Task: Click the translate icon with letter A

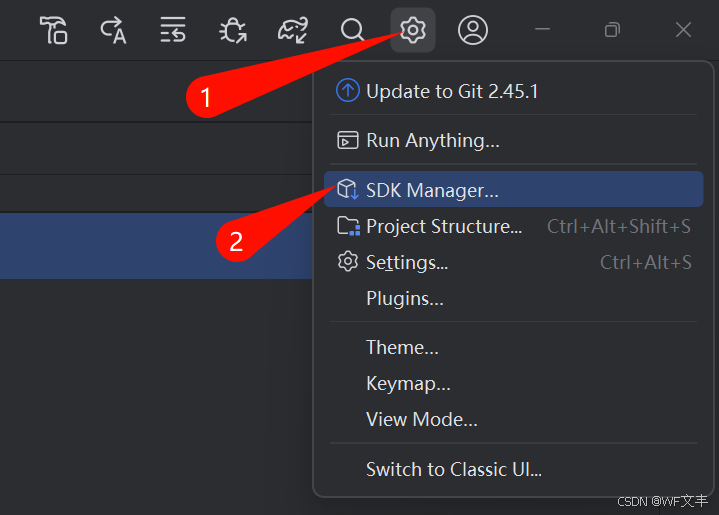Action: pyautogui.click(x=113, y=30)
